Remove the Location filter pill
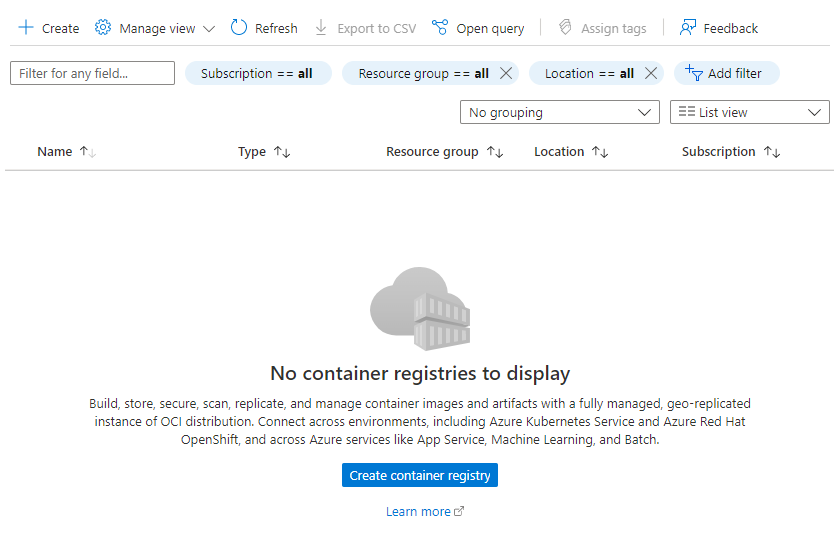834x547 pixels. click(651, 73)
